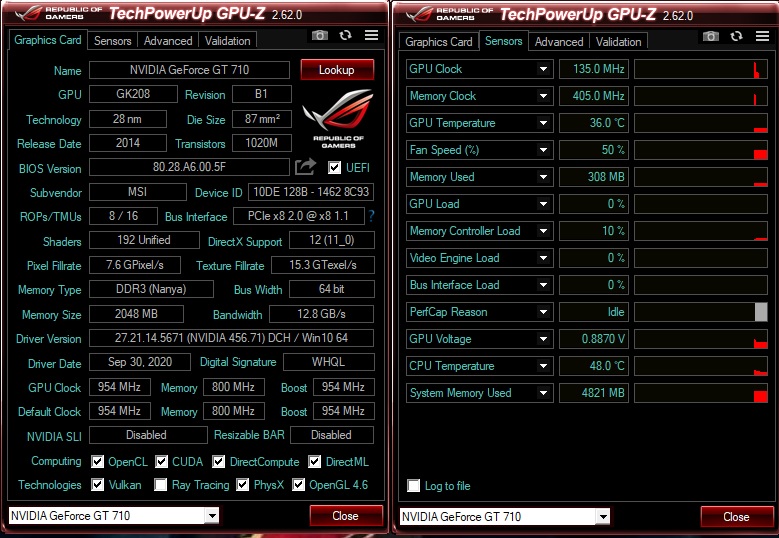Click the PerfCap Reason graph bar
779x538 pixels.
700,312
